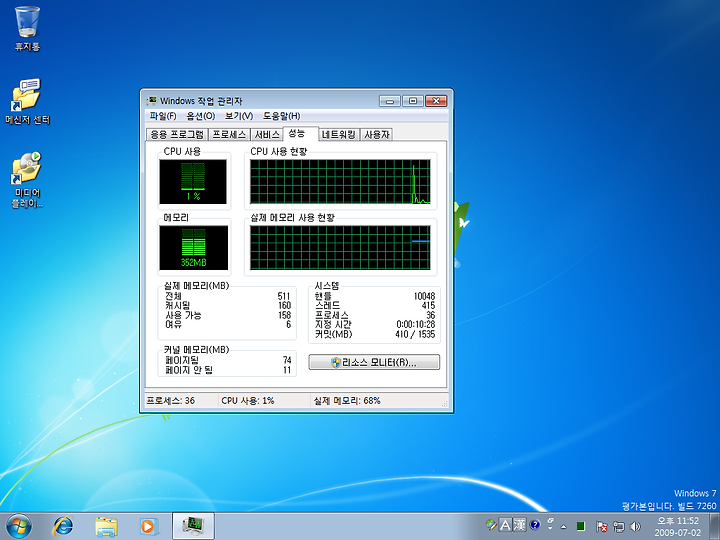Click the shield icon on 리소스 모니터 button
The height and width of the screenshot is (540, 720).
coord(336,362)
